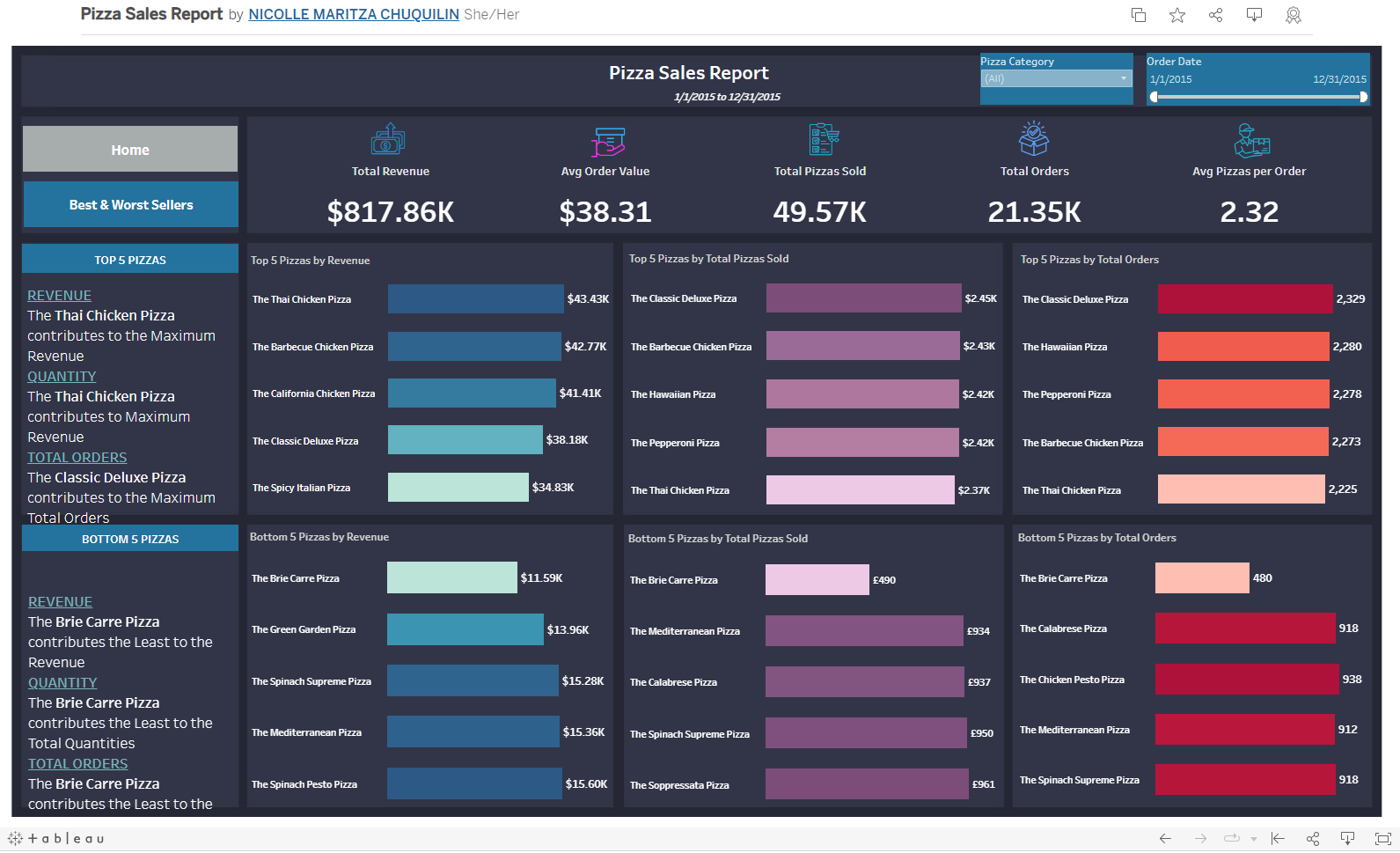Image resolution: width=1400 pixels, height=853 pixels.
Task: Click the BOTTOM 5 PIZZAS section header
Action: (130, 539)
